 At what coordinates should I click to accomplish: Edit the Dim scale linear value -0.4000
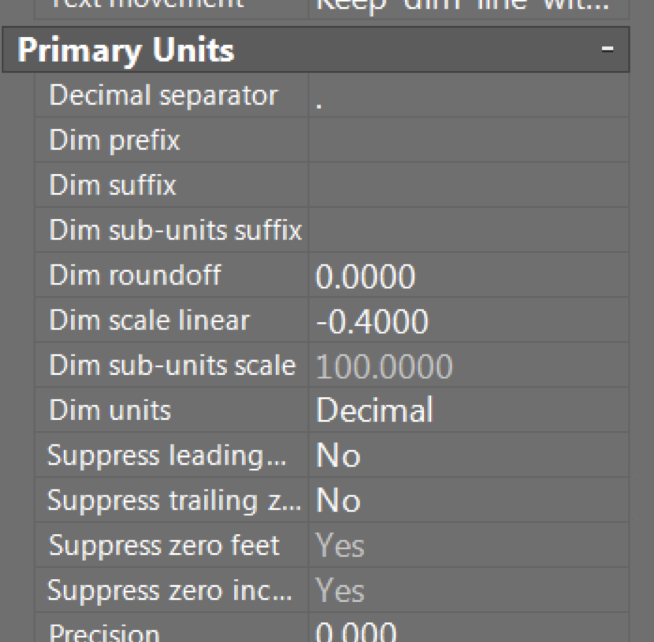point(468,321)
